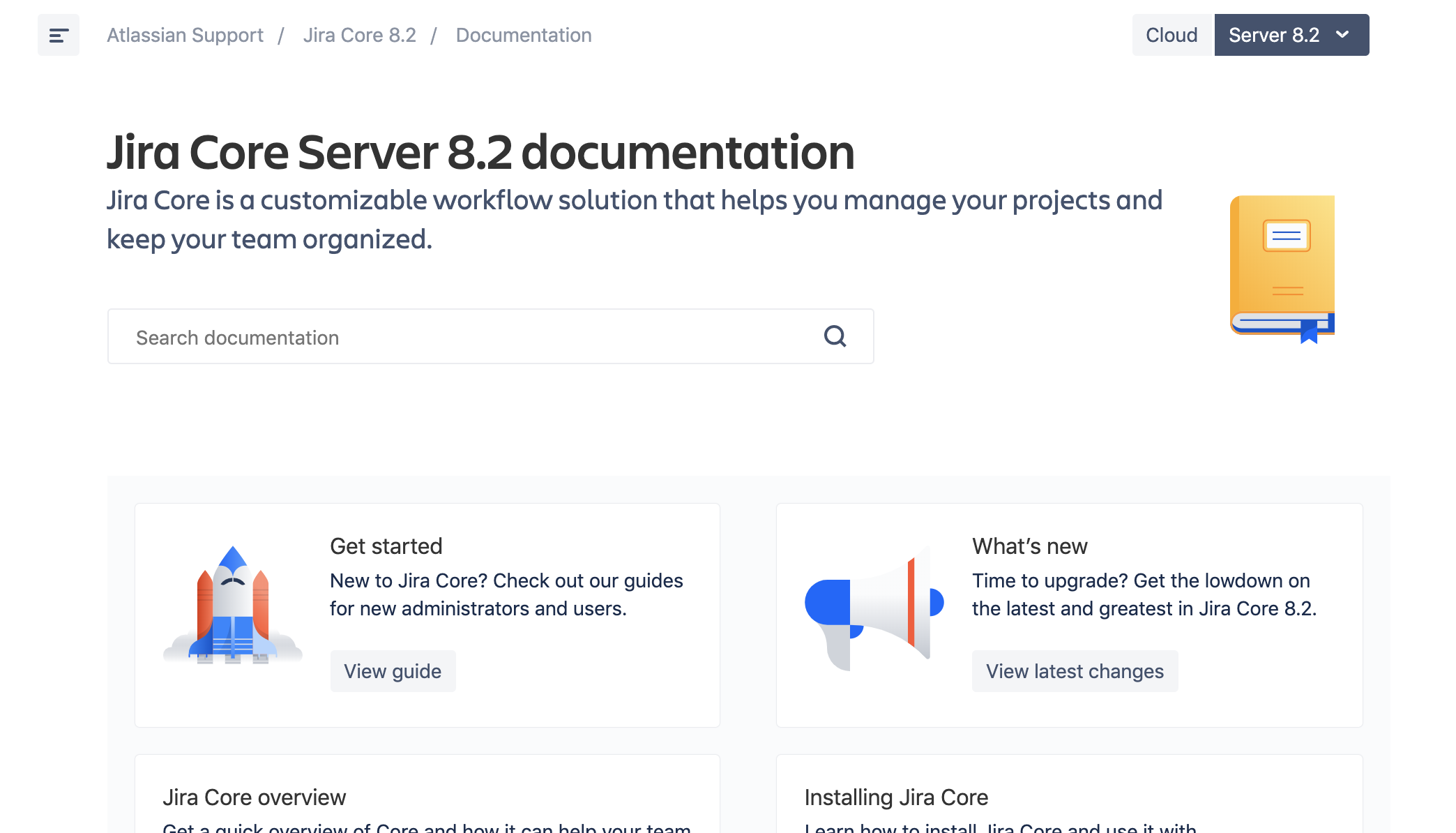Switch to the Cloud documentation tab
1456x833 pixels.
pyautogui.click(x=1171, y=35)
